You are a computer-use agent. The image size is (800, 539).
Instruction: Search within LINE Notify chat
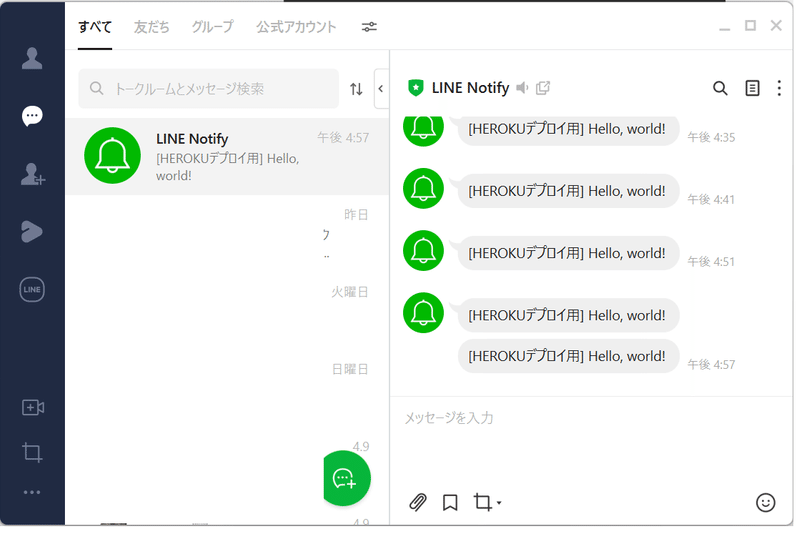tap(720, 88)
